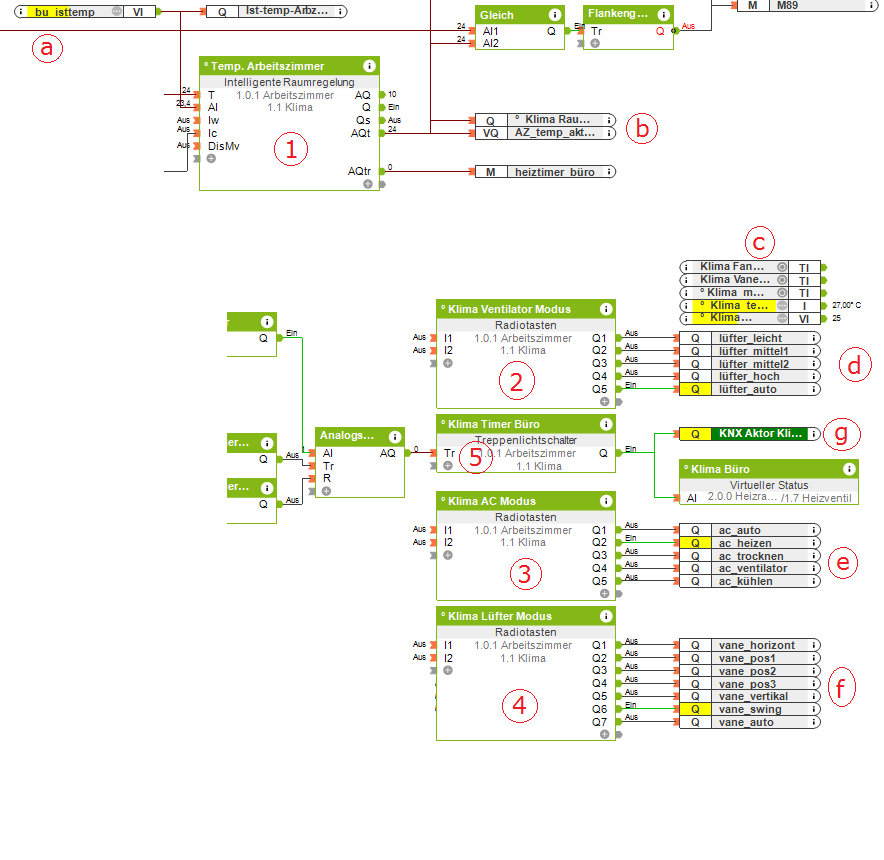884x860 pixels.
Task: Add input via plus under Klima Ventilator I2
Action: pyautogui.click(x=448, y=364)
